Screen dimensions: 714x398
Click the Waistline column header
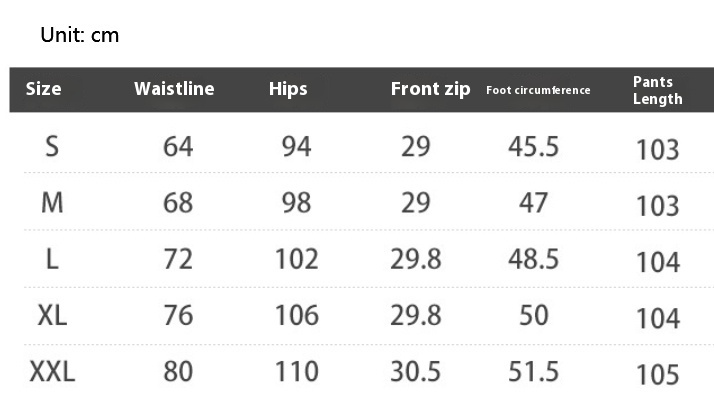[174, 89]
